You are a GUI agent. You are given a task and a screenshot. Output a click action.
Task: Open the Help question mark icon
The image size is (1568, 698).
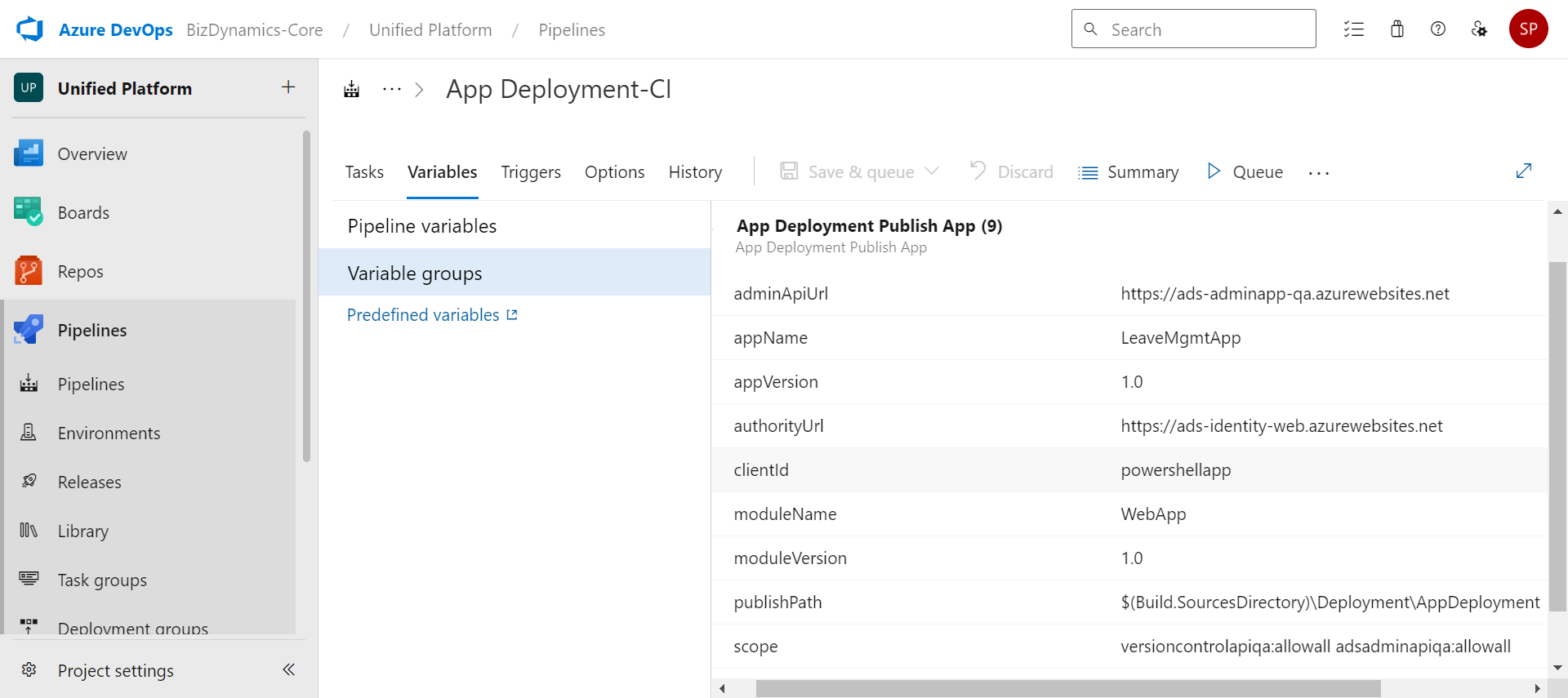1438,29
